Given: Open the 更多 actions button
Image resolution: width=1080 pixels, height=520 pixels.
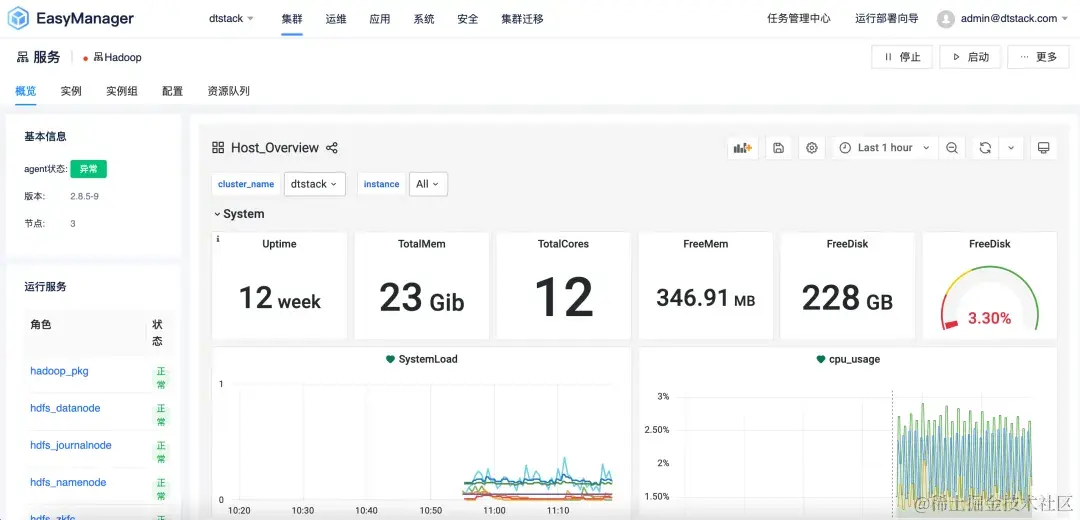Looking at the screenshot, I should [1038, 57].
